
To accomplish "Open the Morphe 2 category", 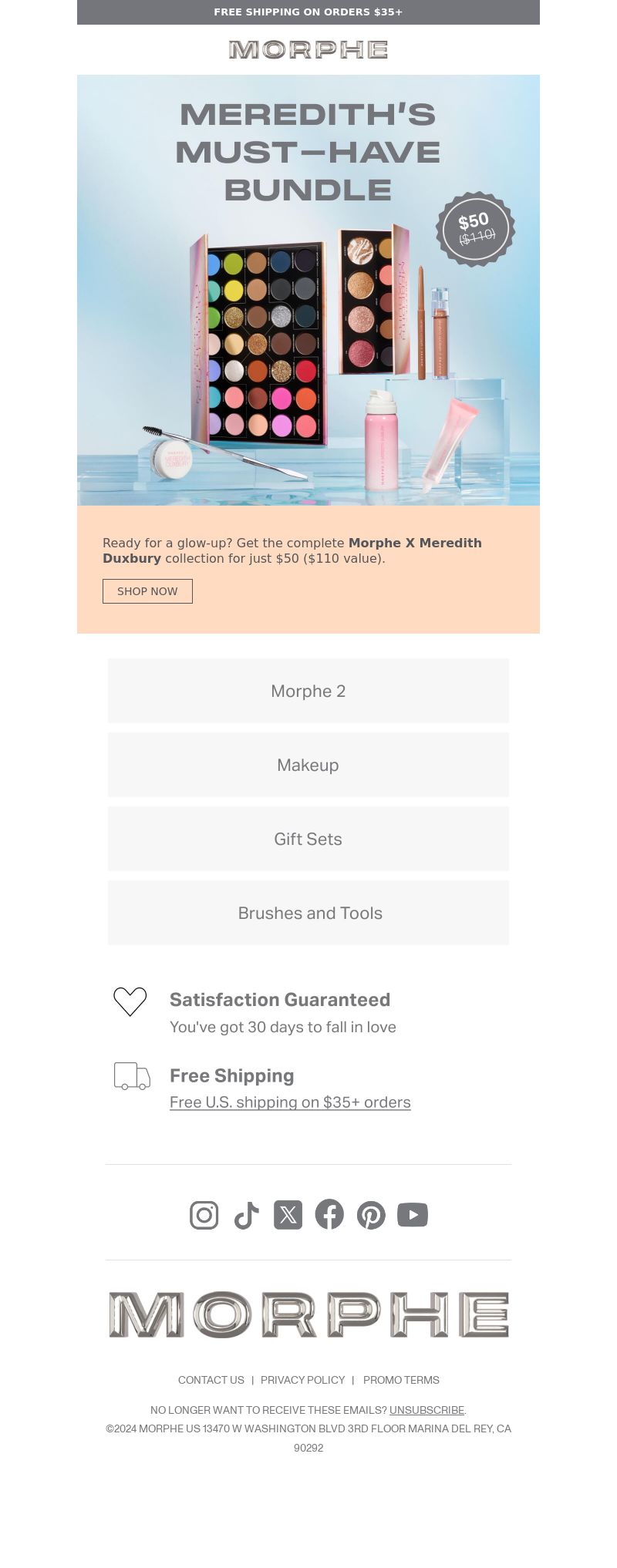I will coord(308,691).
